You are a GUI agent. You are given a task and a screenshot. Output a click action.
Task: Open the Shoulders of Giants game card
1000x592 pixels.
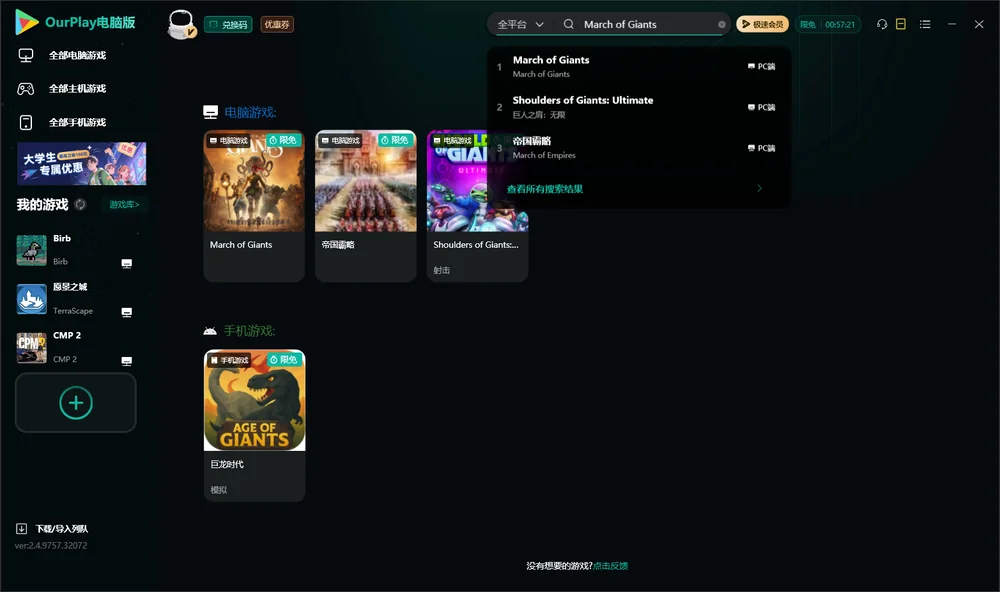477,205
